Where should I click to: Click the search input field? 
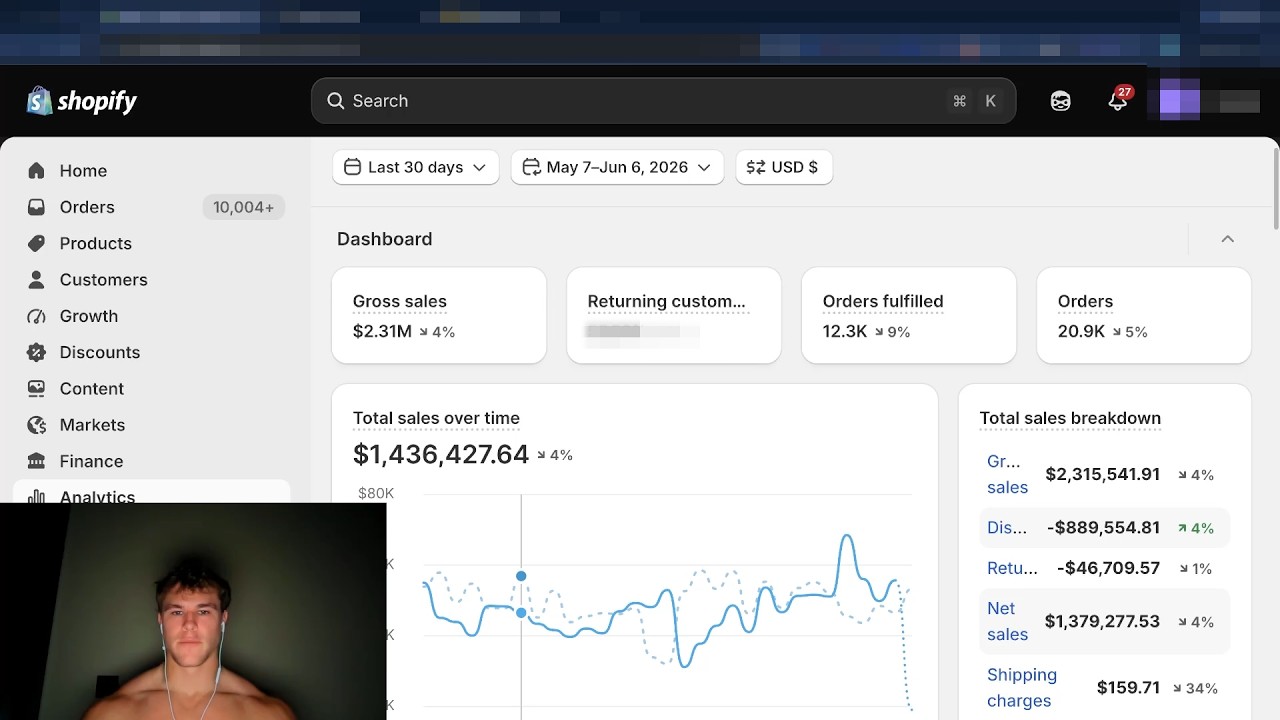663,101
